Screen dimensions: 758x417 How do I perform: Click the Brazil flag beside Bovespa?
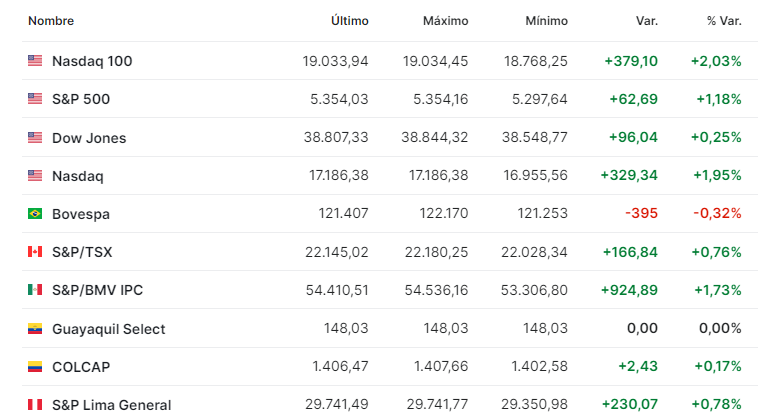(x=35, y=213)
